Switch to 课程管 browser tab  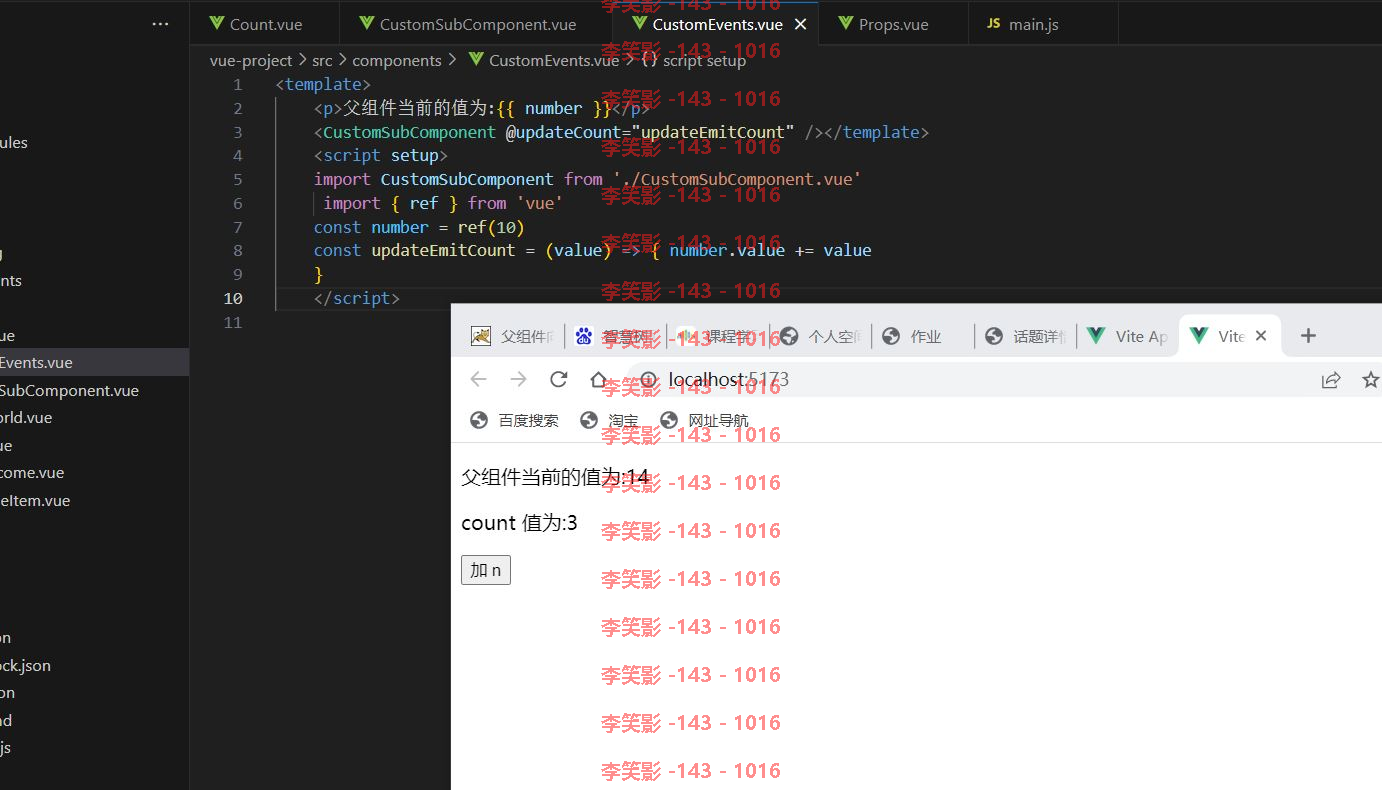(718, 336)
